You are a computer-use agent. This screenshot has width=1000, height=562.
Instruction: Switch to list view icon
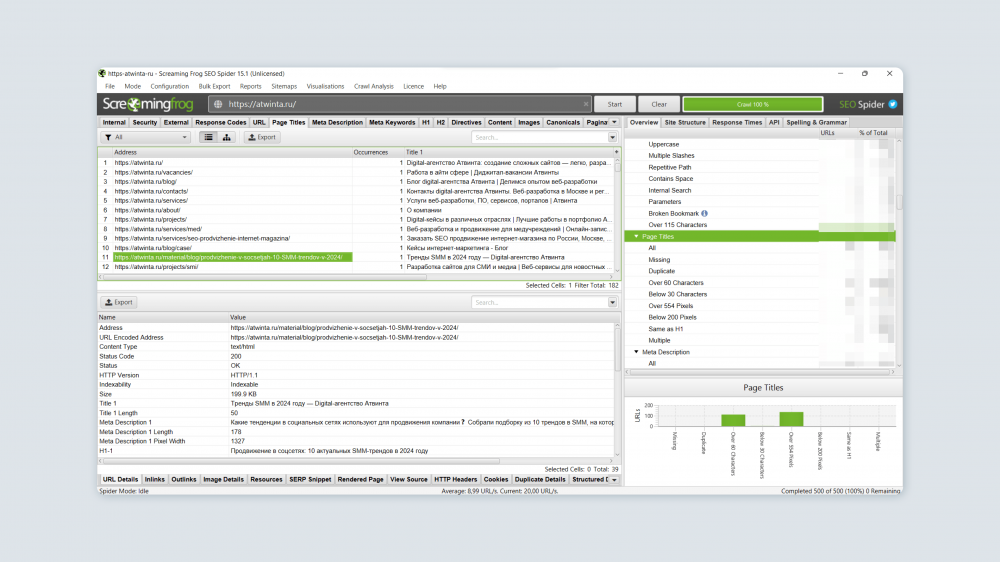[209, 137]
